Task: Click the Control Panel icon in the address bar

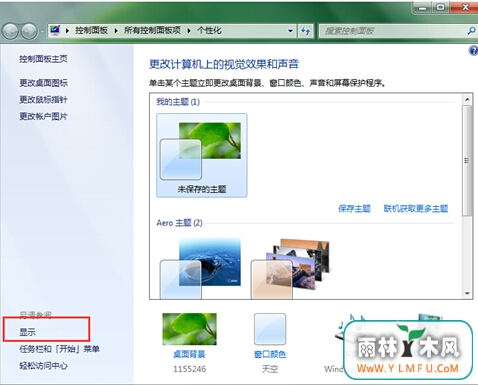Action: point(55,30)
